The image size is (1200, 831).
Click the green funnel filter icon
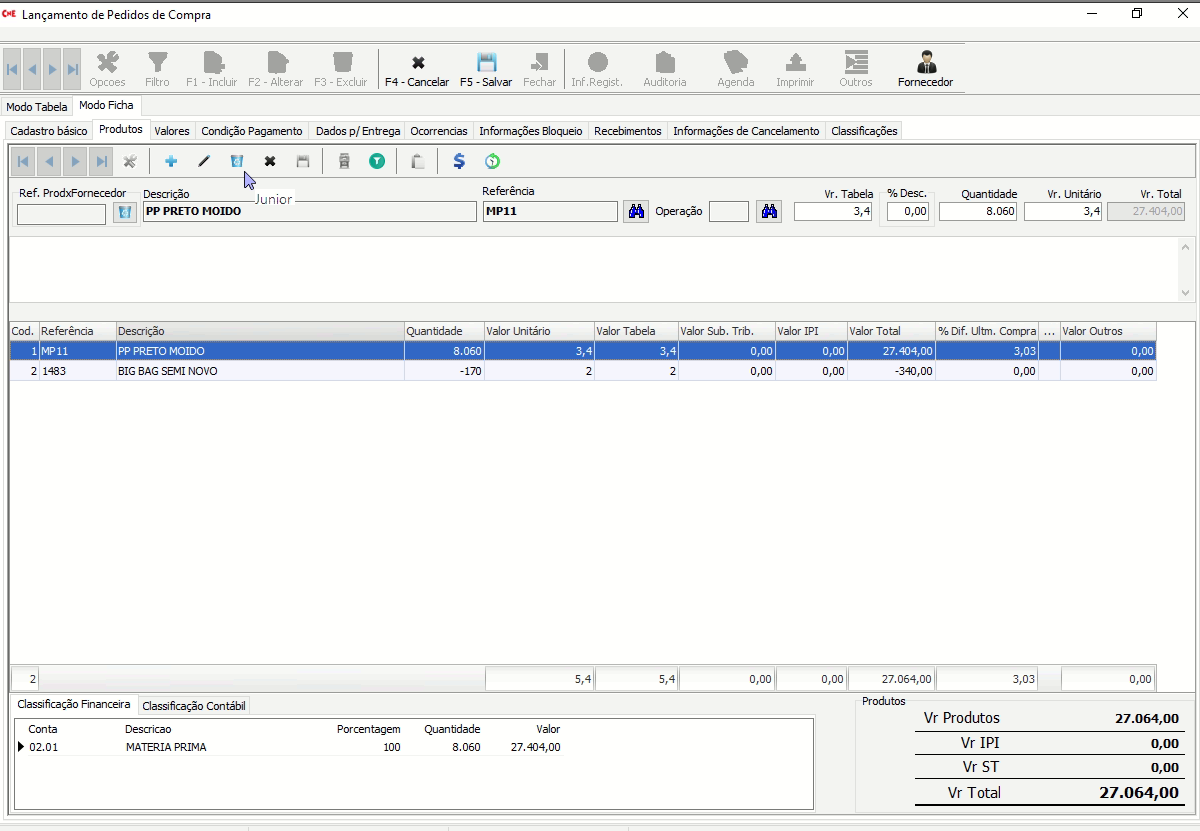coord(377,161)
